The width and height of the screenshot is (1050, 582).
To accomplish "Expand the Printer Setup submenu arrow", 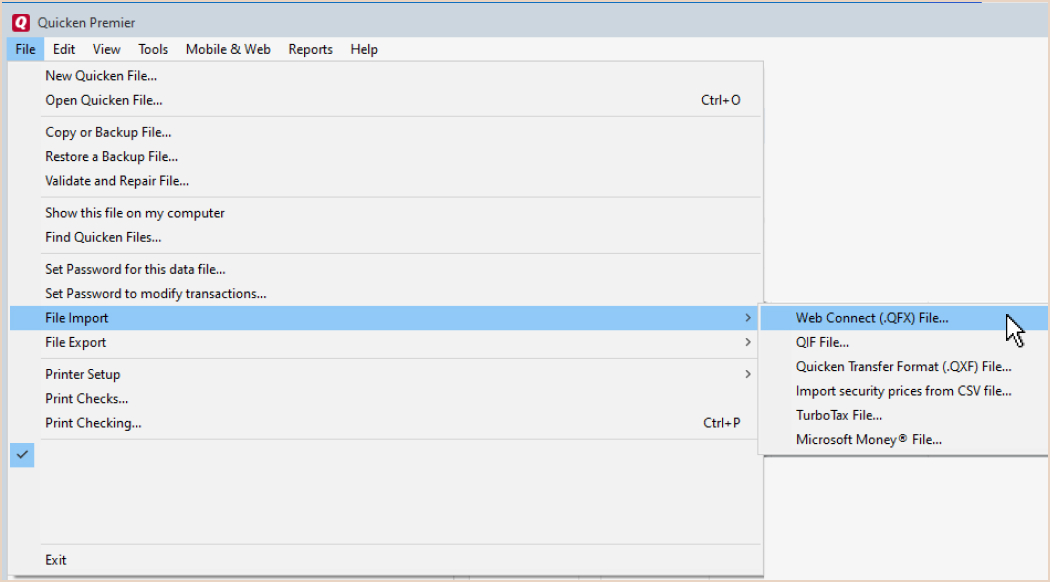I will 748,374.
